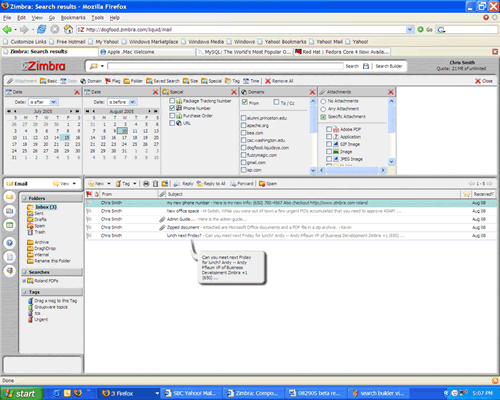Click the Save search disk icon
The width and height of the screenshot is (500, 400).
pos(366,66)
